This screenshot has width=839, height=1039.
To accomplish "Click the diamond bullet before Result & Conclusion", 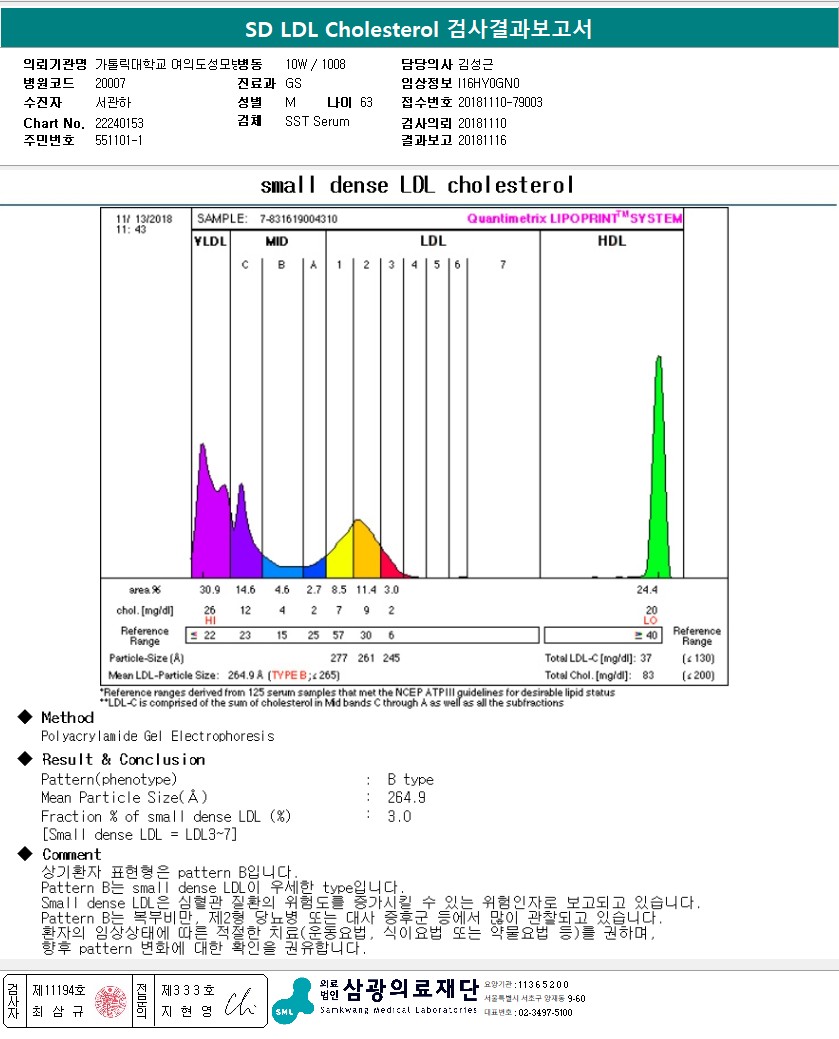I will coord(25,759).
